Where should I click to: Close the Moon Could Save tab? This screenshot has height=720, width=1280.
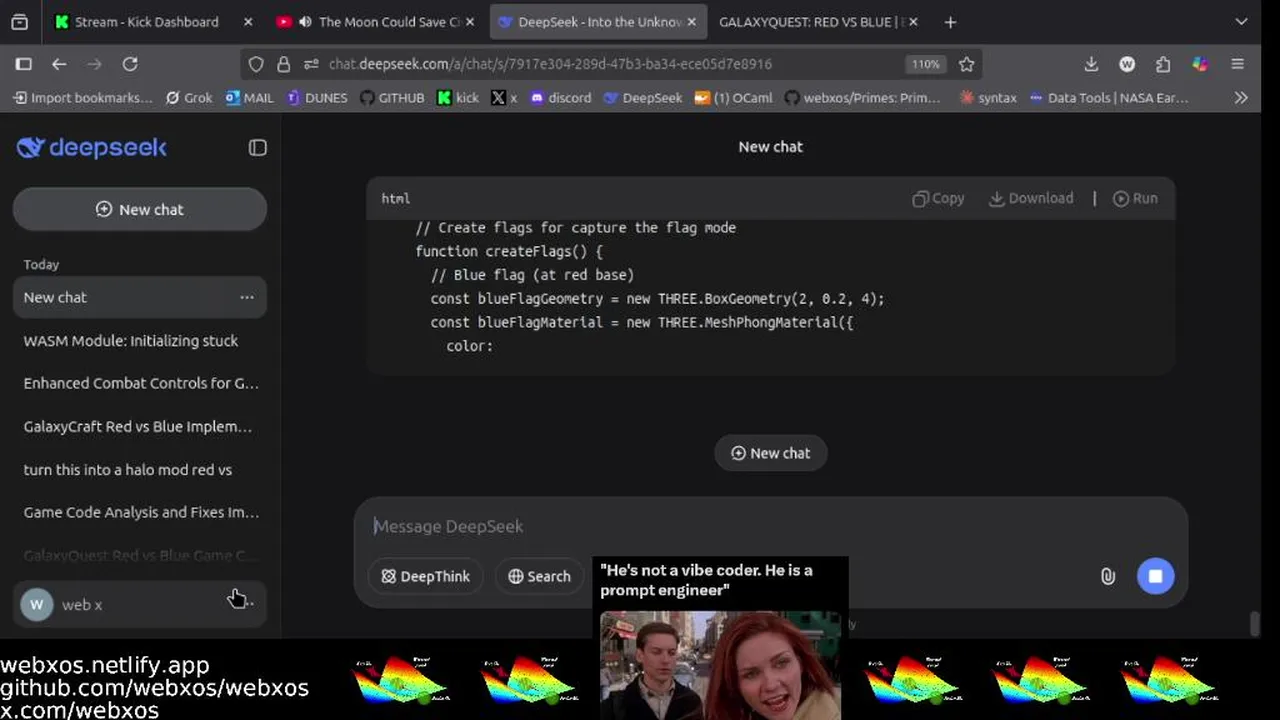[470, 21]
